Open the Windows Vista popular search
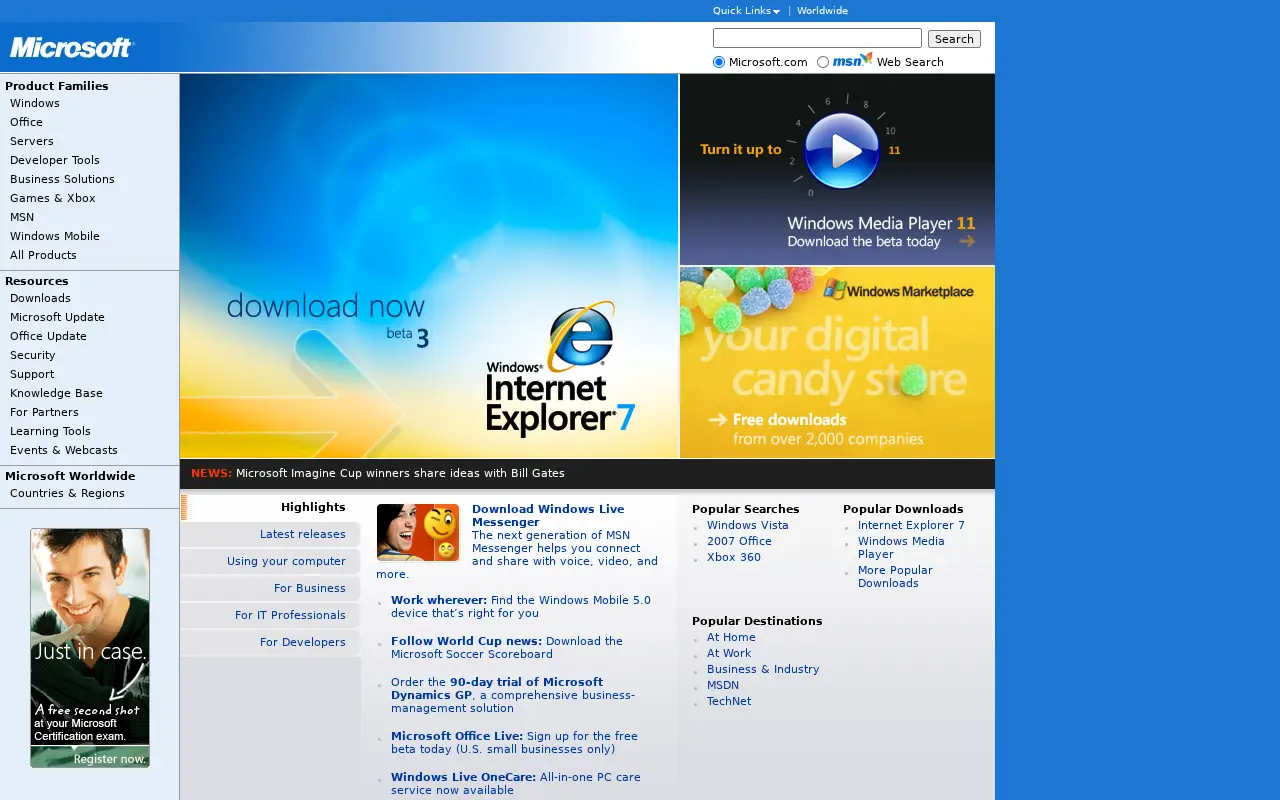1280x800 pixels. [747, 525]
